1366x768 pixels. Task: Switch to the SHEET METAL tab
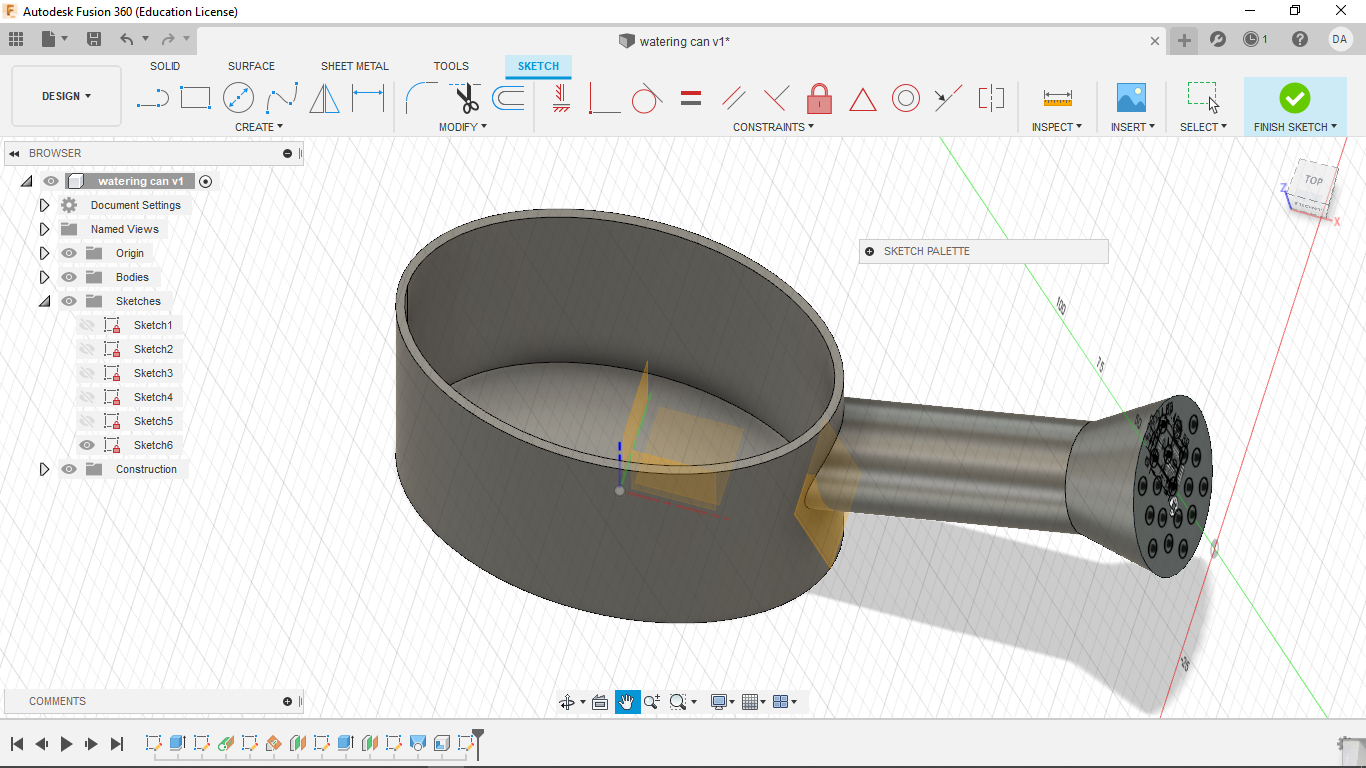click(x=354, y=66)
